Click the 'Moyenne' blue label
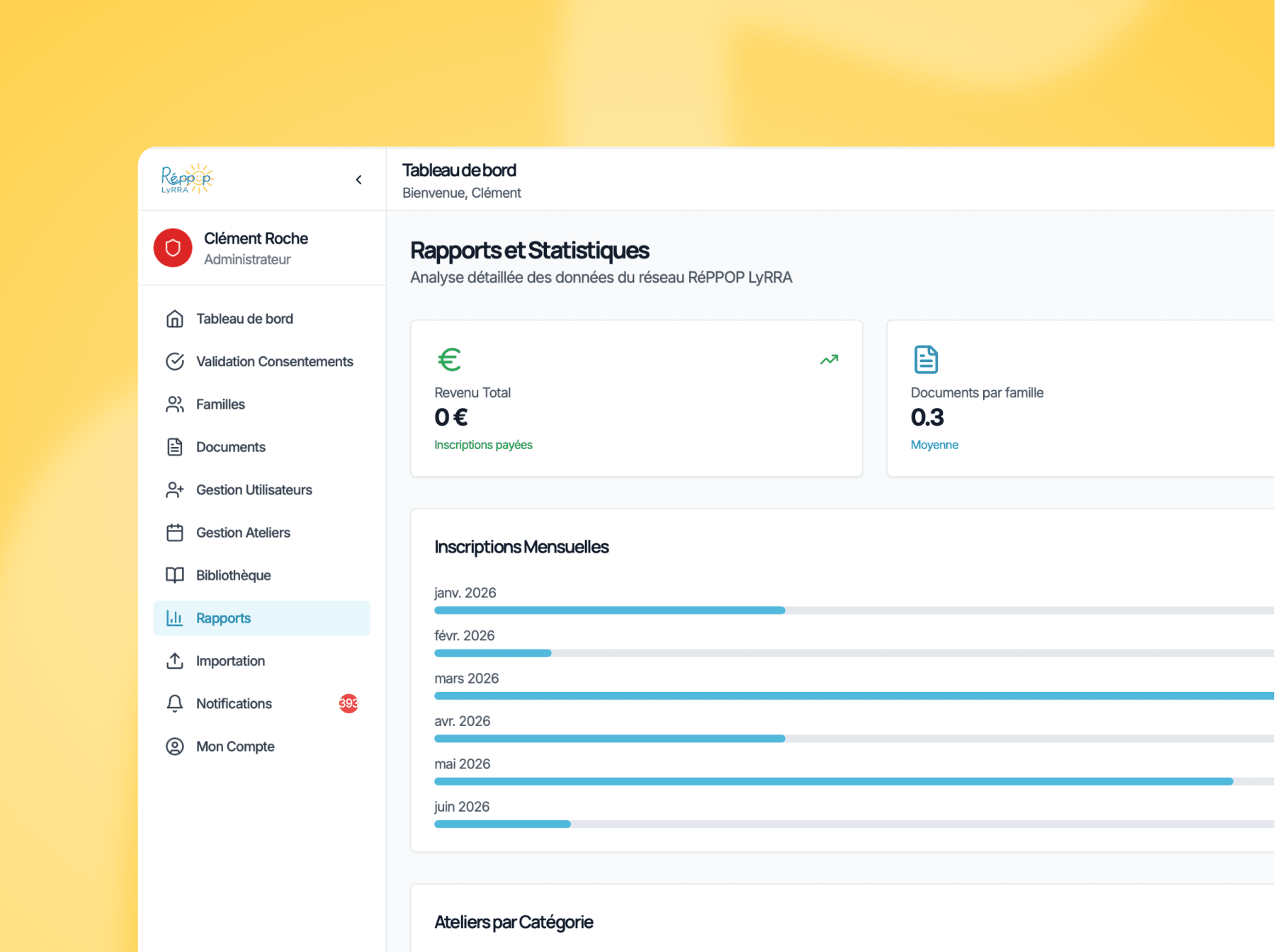 point(934,445)
